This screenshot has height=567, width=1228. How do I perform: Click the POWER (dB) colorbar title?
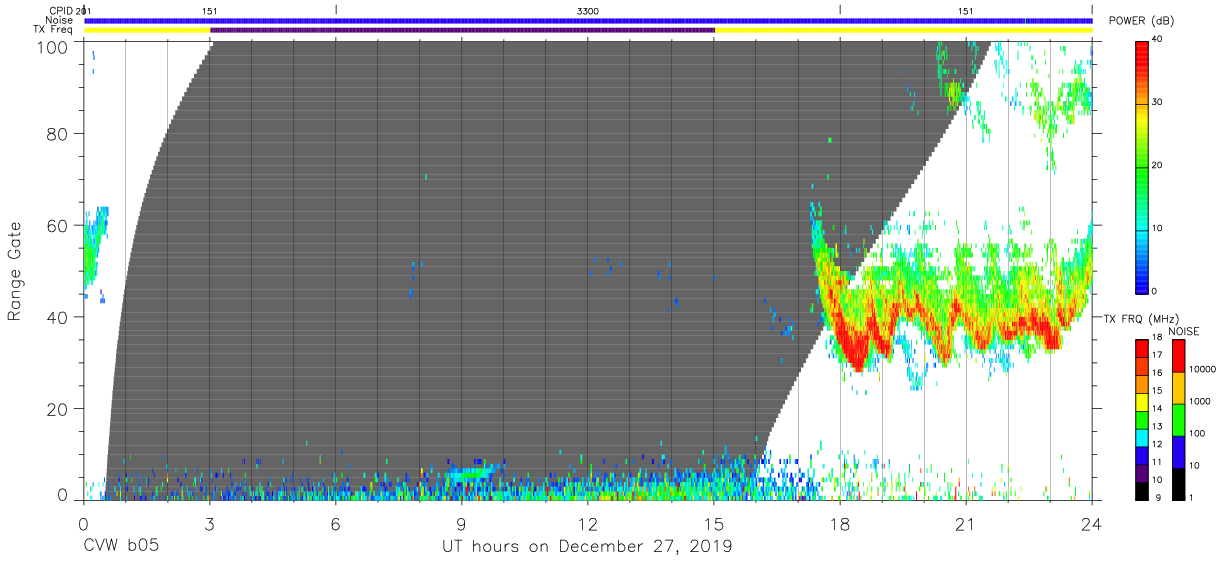(x=1139, y=21)
